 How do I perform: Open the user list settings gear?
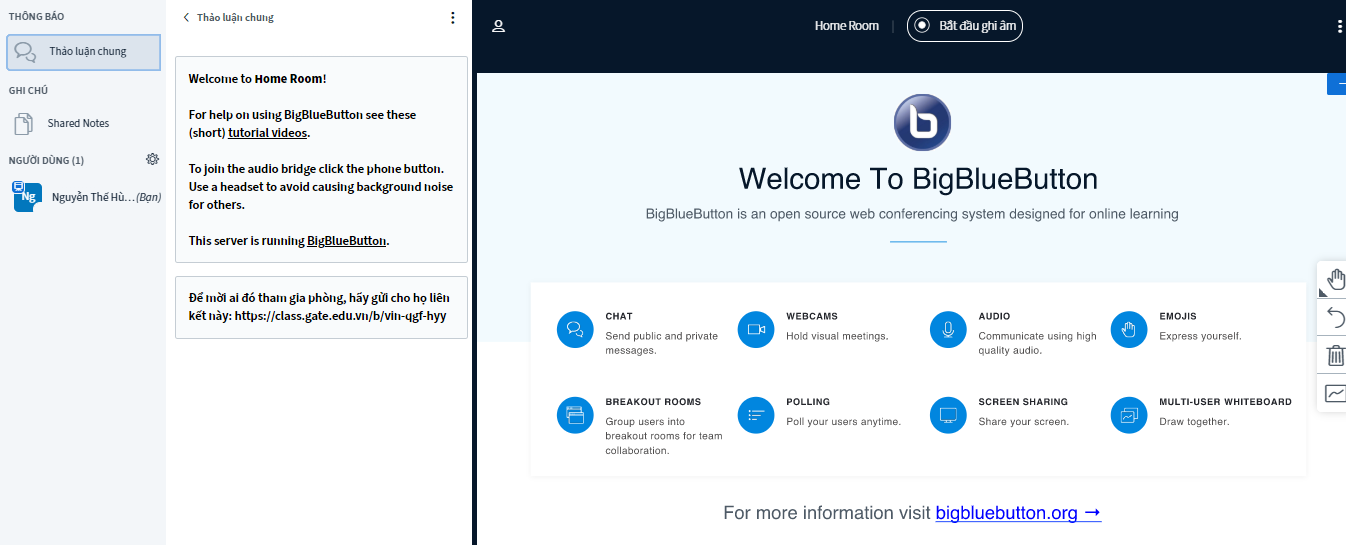pyautogui.click(x=152, y=159)
